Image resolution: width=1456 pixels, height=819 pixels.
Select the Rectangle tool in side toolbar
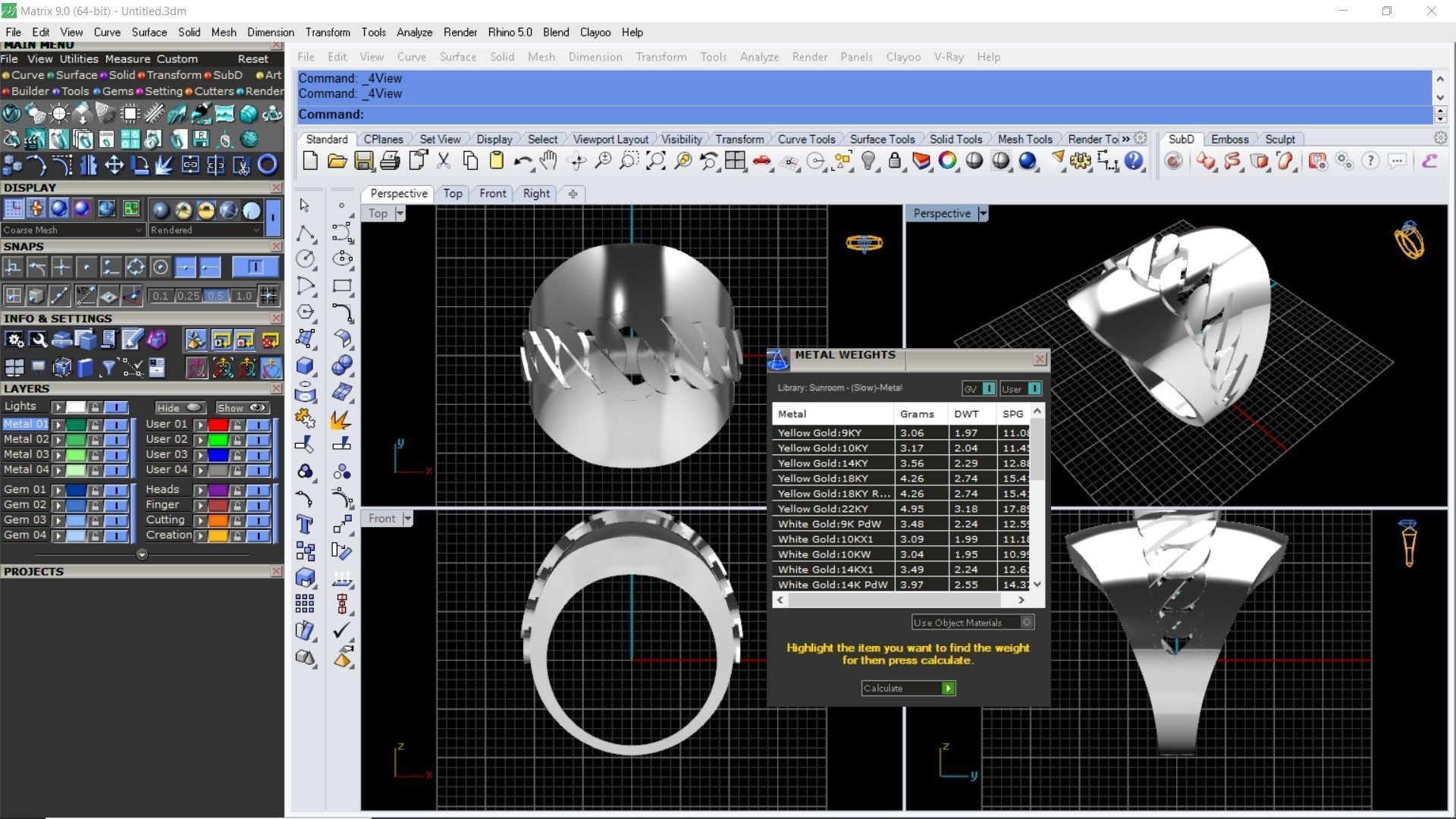coord(342,286)
